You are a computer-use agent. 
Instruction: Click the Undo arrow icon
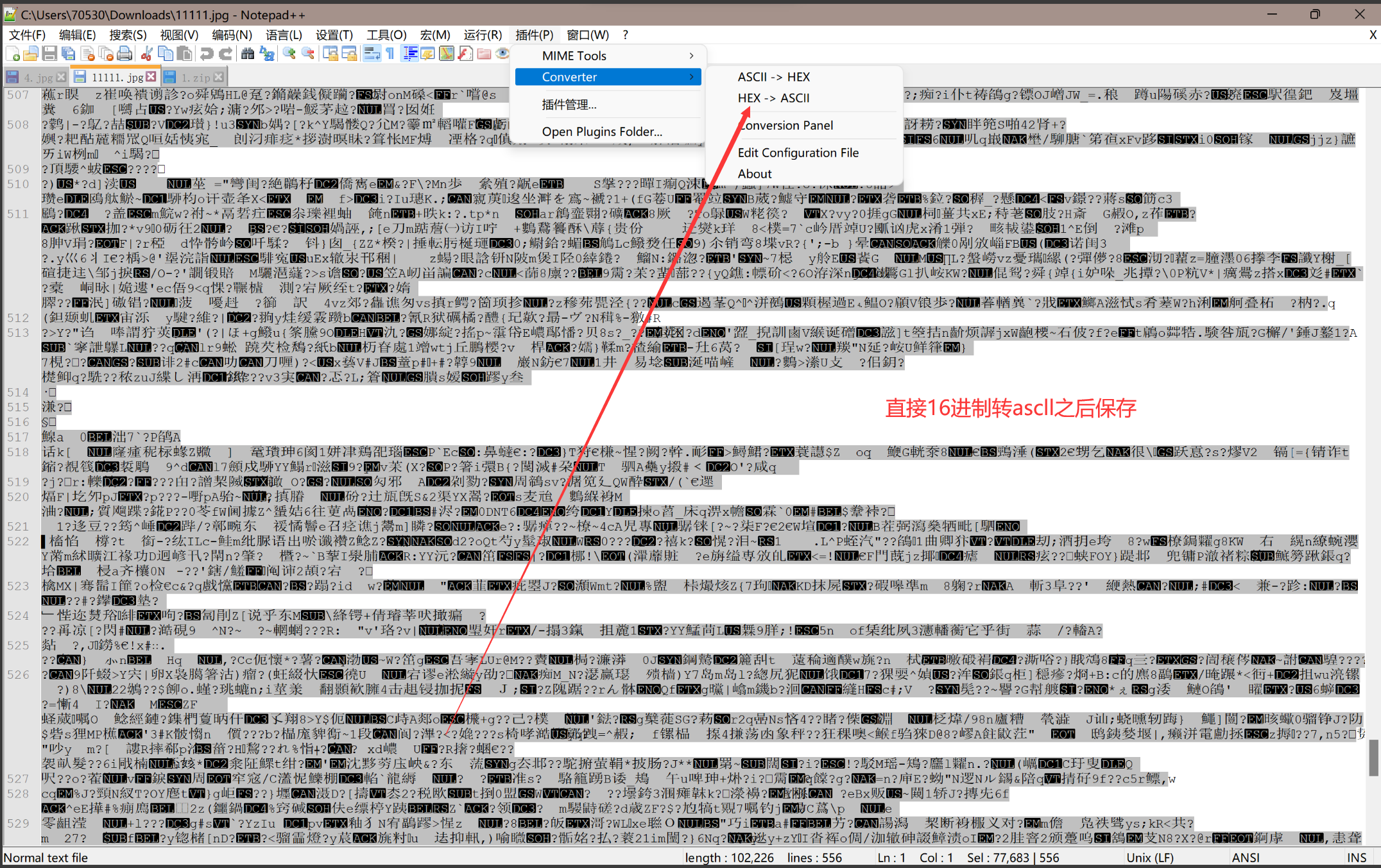(207, 54)
